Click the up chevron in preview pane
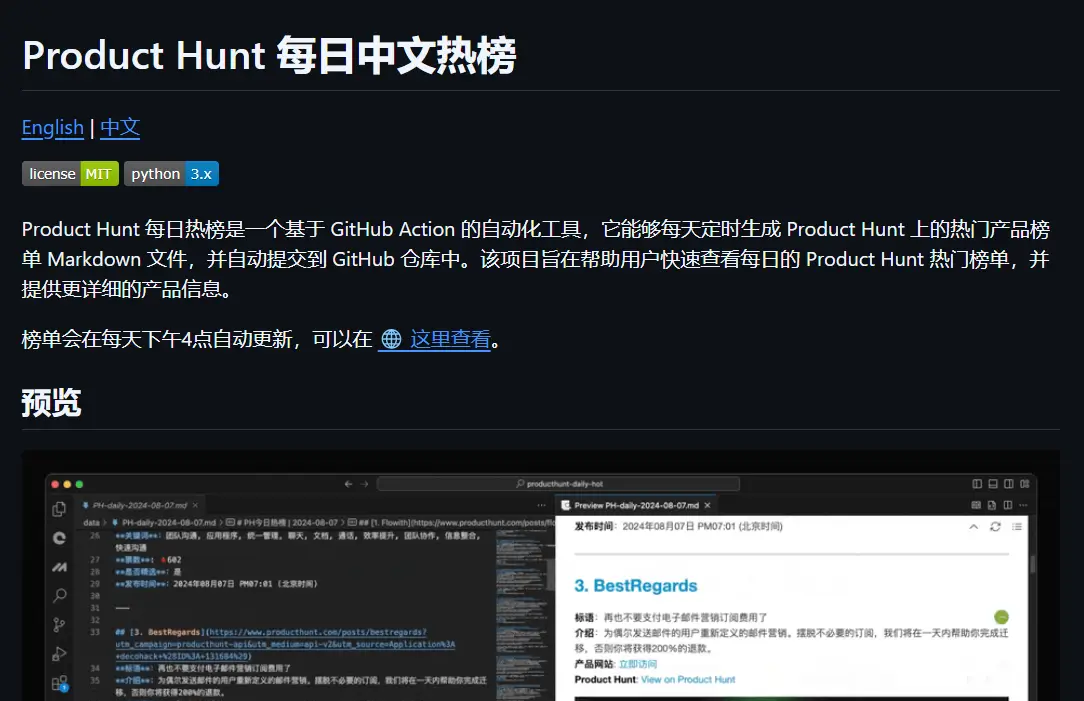The width and height of the screenshot is (1084, 701). point(973,526)
